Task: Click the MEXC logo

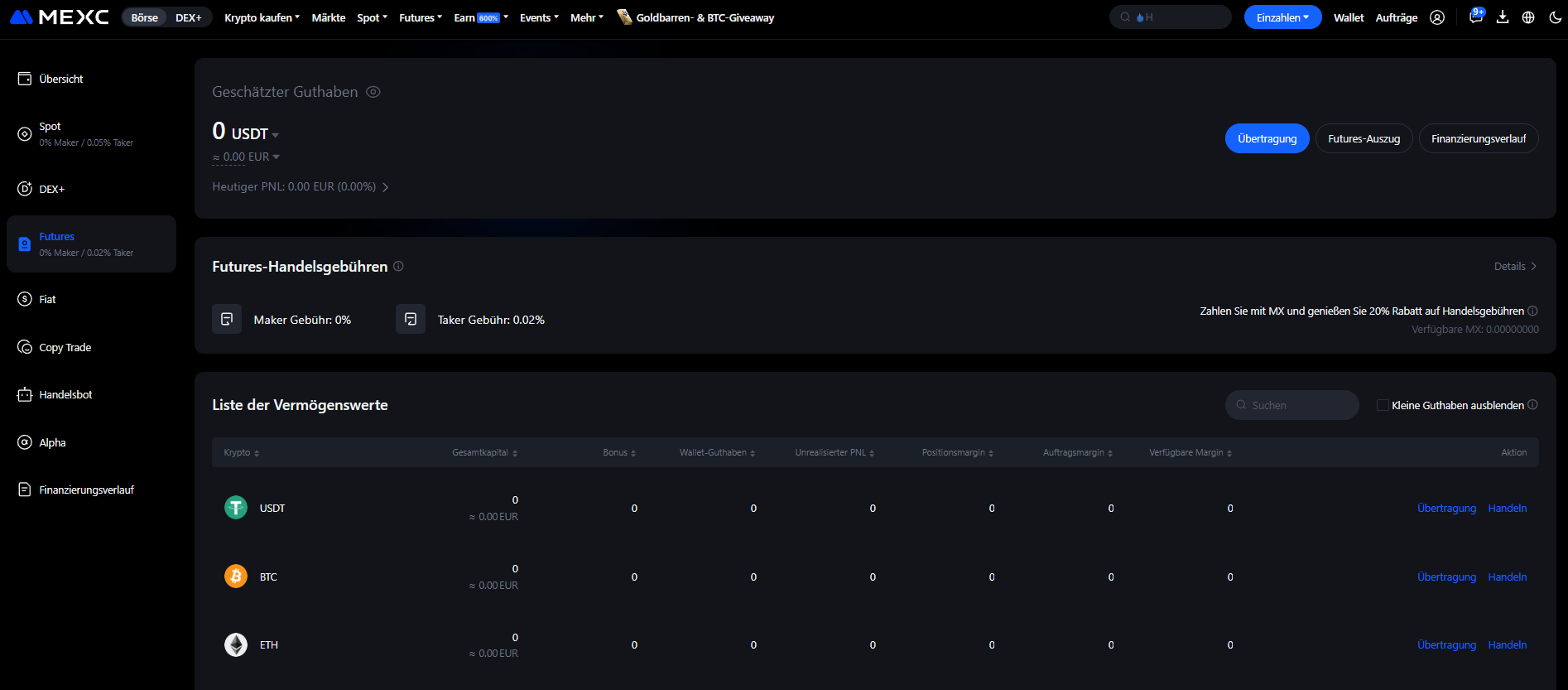Action: pos(60,17)
